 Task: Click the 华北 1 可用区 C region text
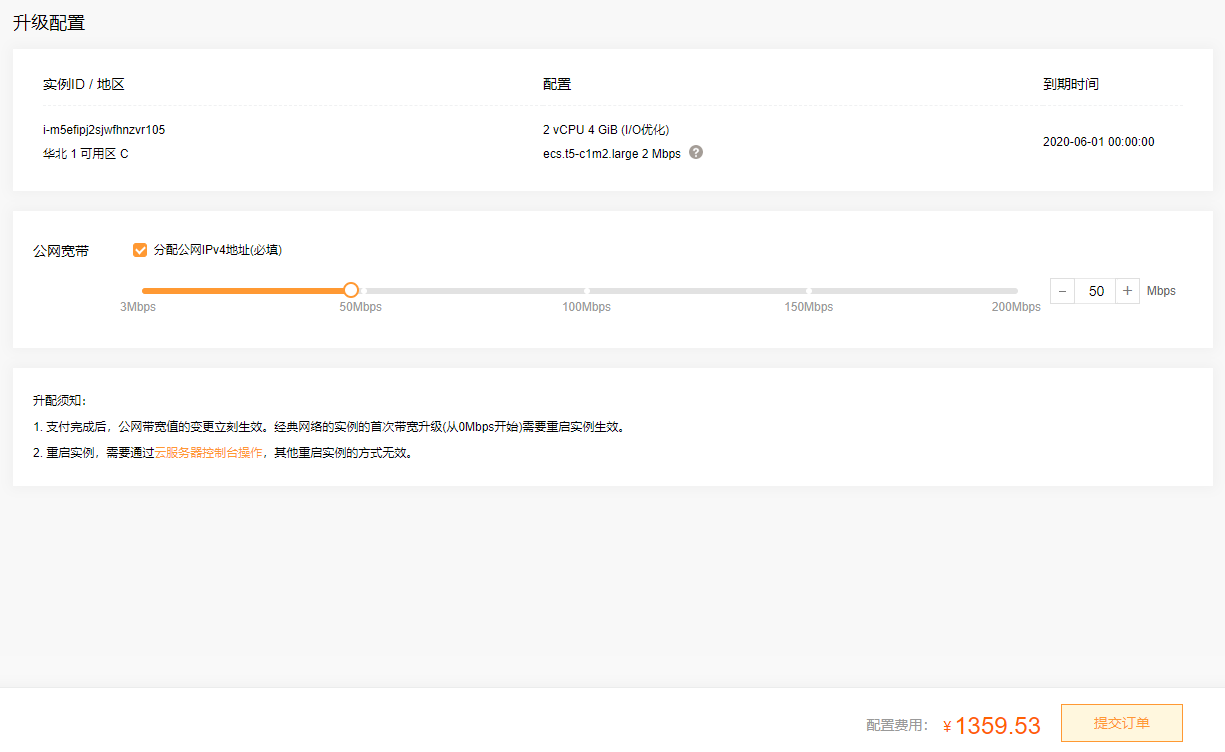coord(85,154)
